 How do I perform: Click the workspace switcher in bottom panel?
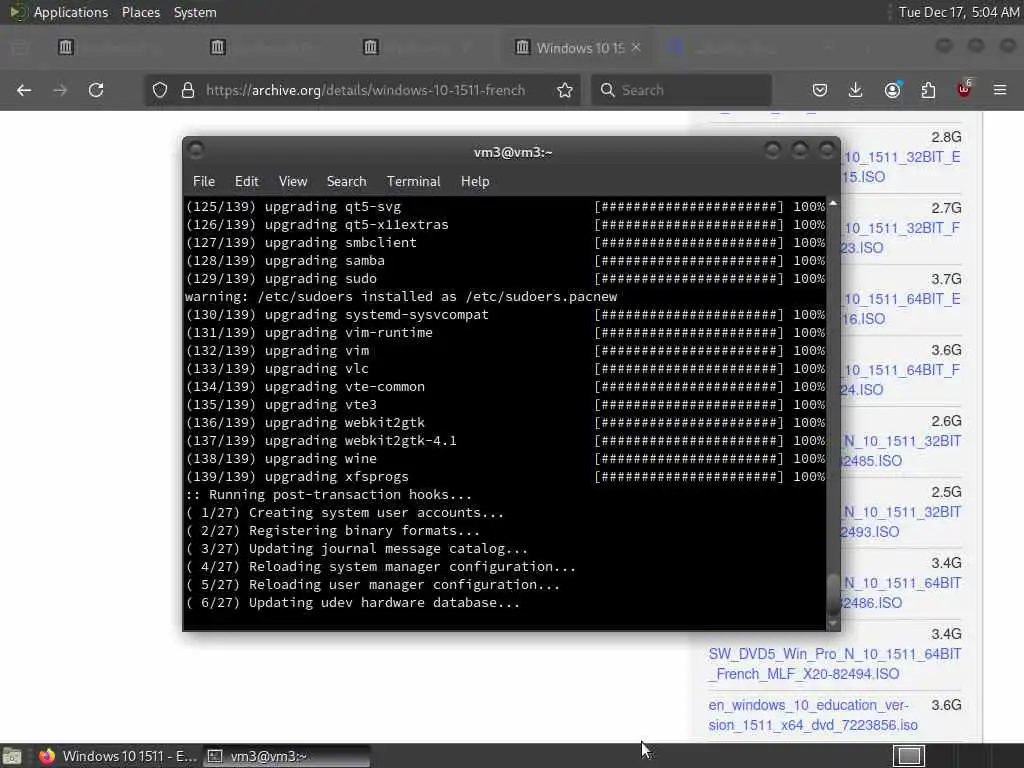(x=909, y=756)
